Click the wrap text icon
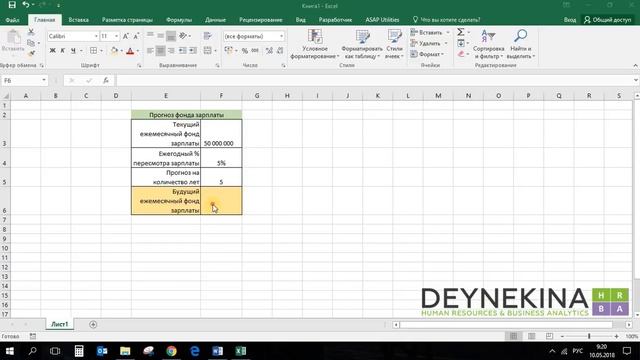This screenshot has width=640, height=360. [207, 36]
